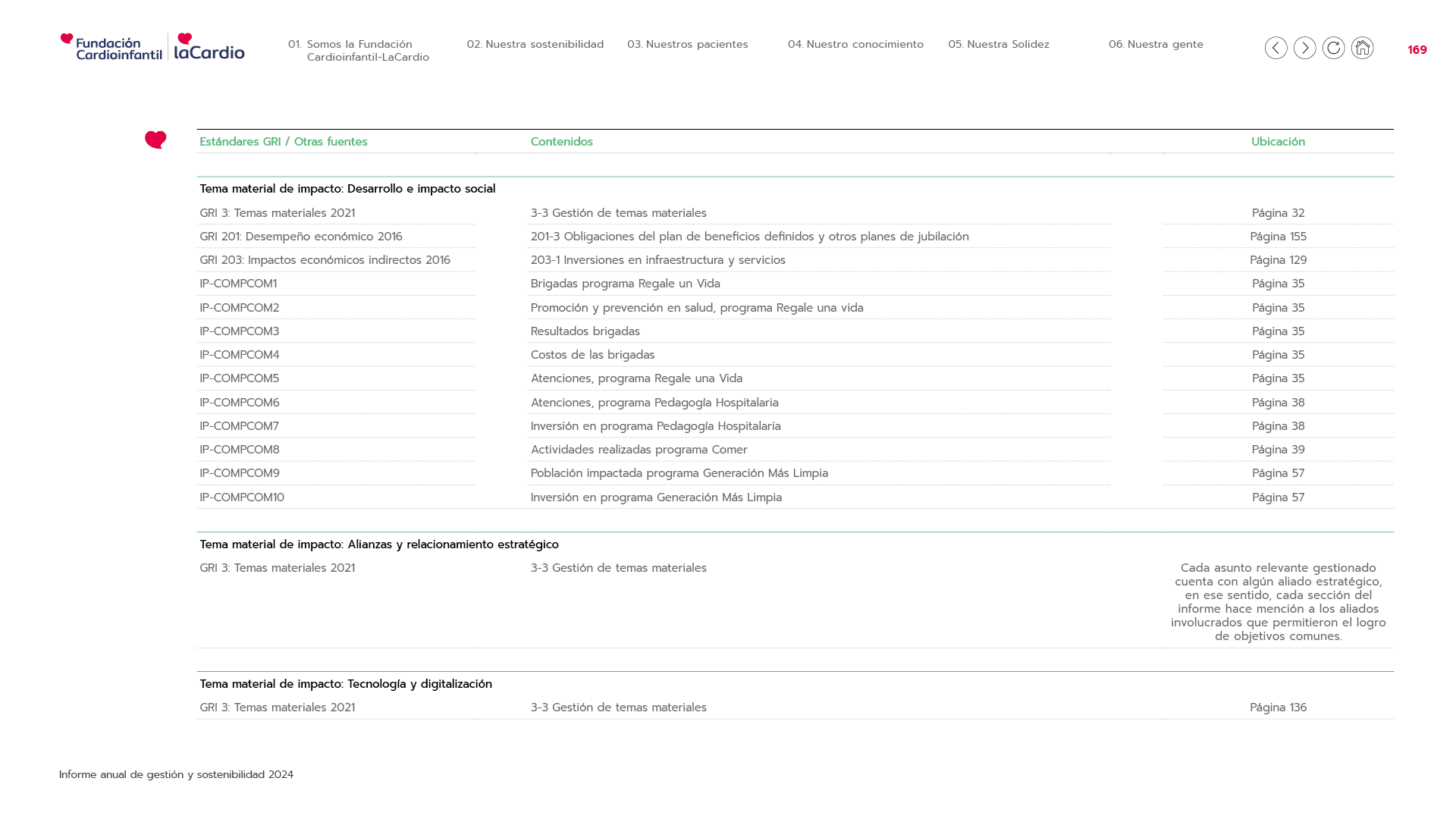Image resolution: width=1456 pixels, height=819 pixels.
Task: Click page number 169
Action: click(x=1417, y=50)
